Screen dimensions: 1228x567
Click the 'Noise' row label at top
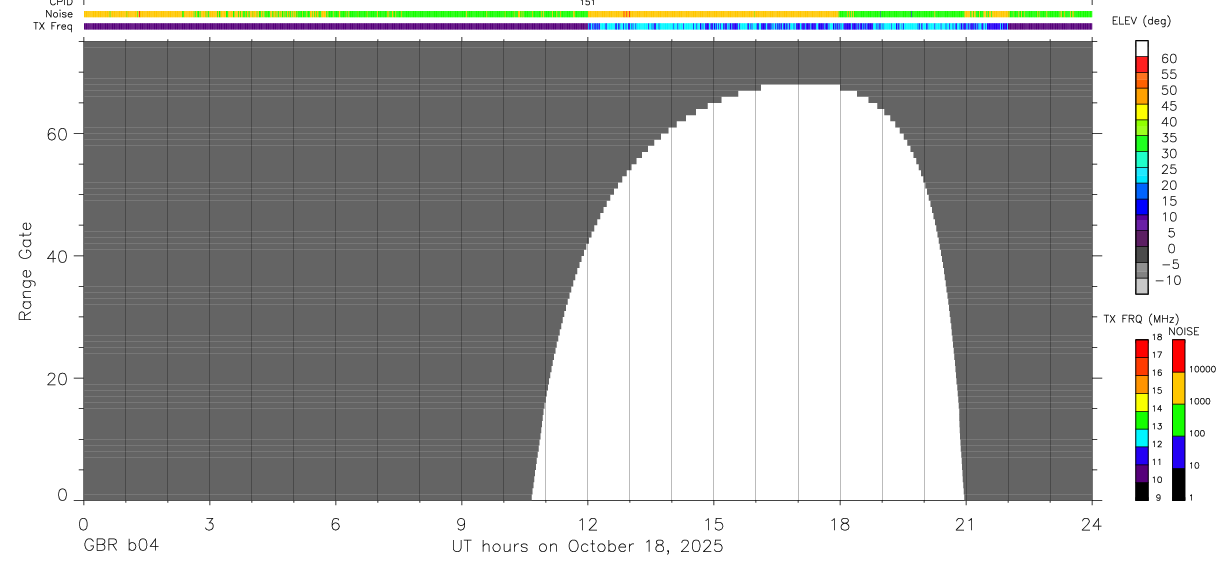point(59,14)
